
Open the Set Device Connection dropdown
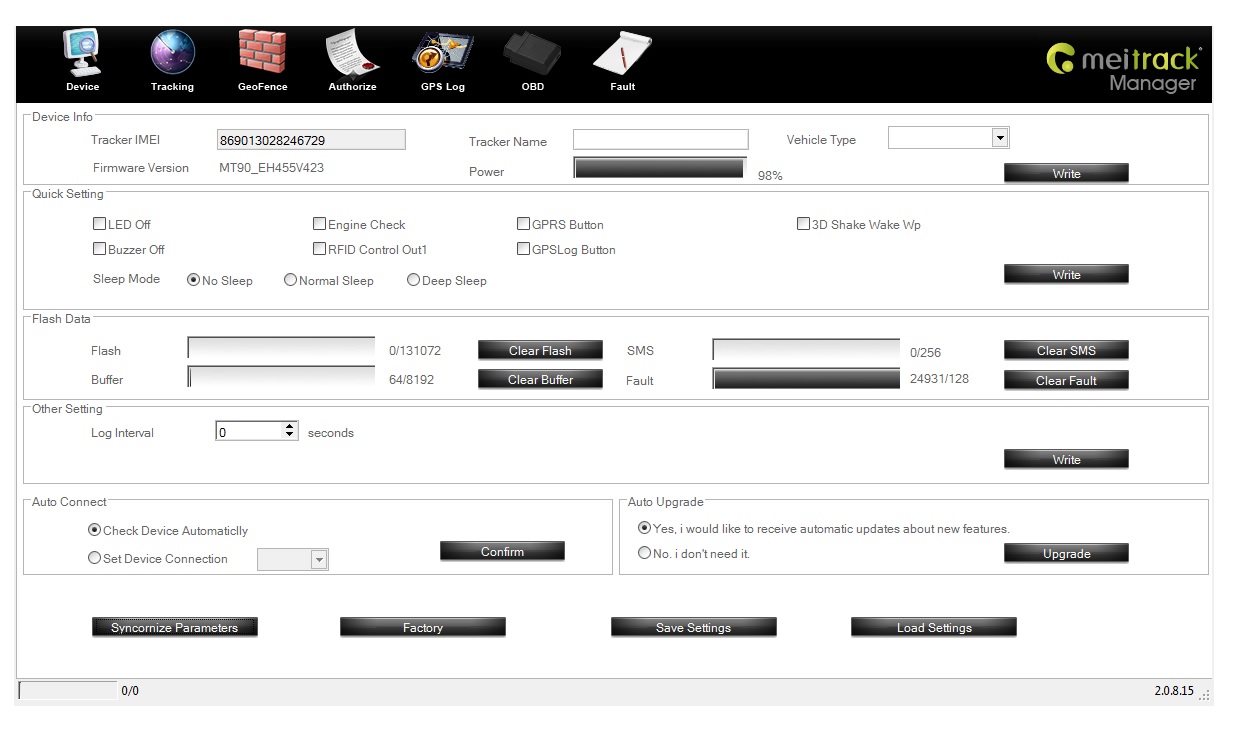click(x=319, y=560)
